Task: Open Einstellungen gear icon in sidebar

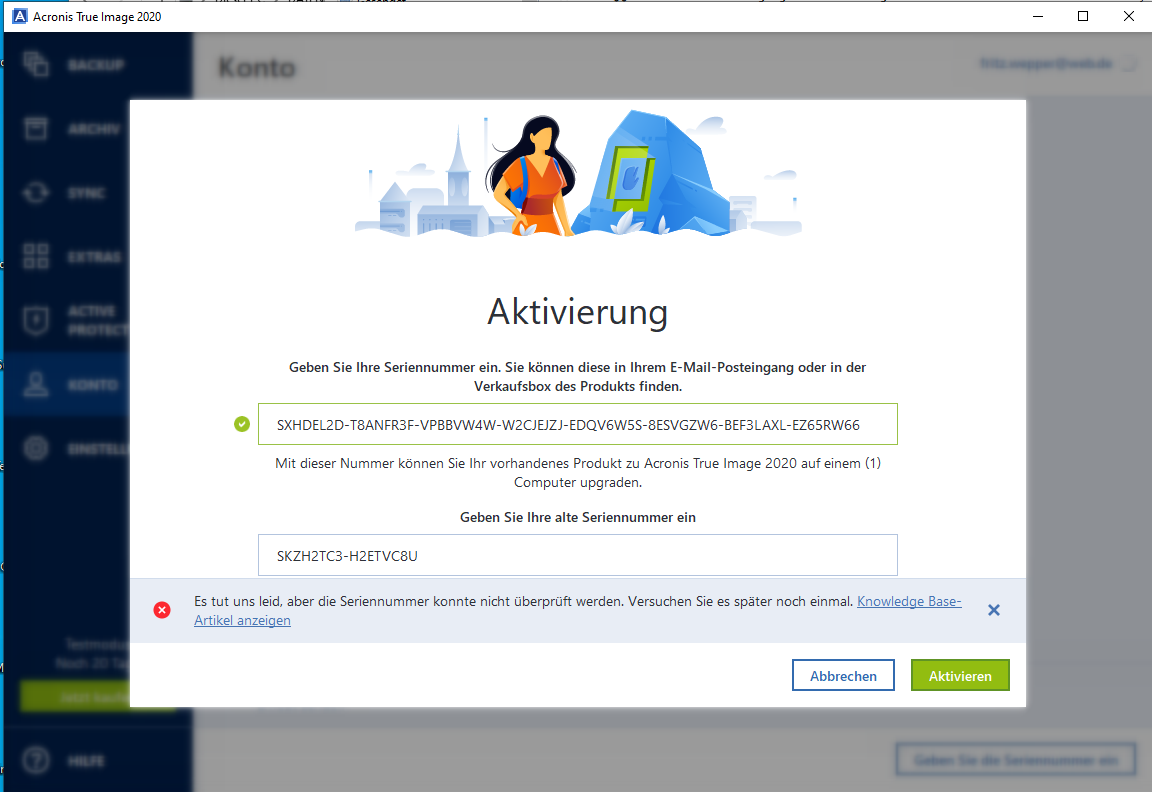Action: pos(36,448)
